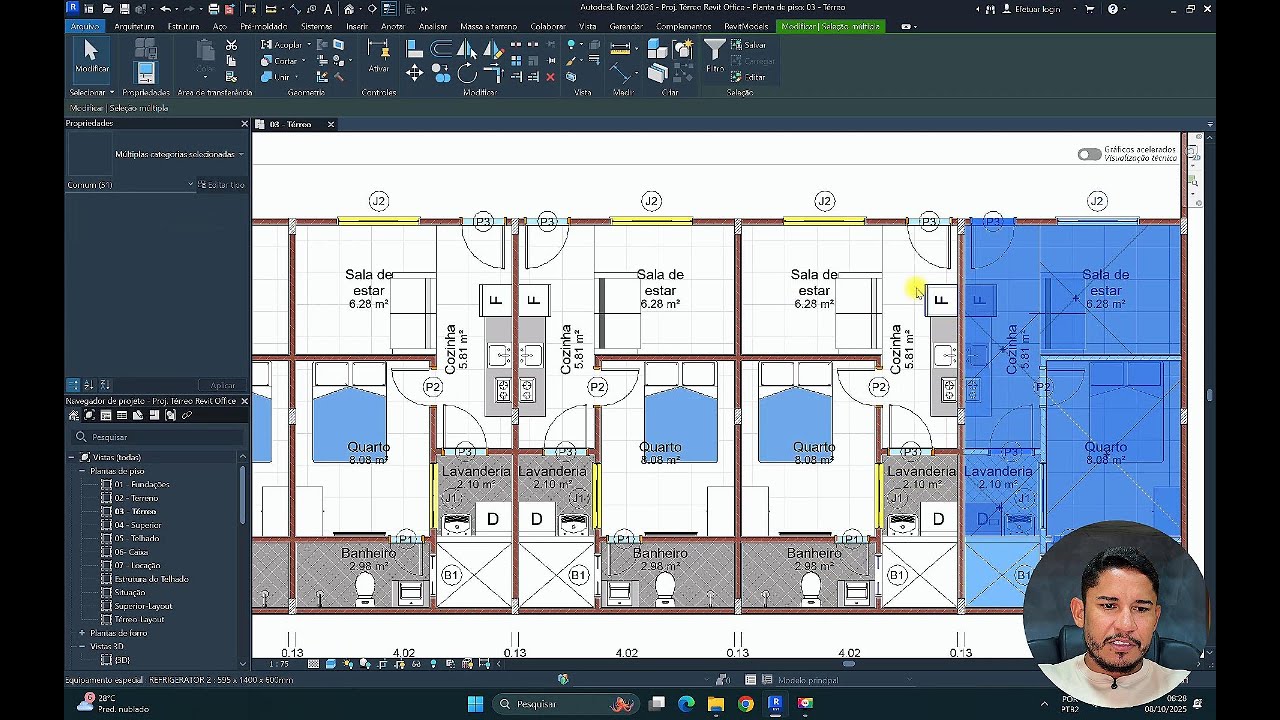
Task: Close the 03 - Térreo view tab
Action: (x=330, y=124)
